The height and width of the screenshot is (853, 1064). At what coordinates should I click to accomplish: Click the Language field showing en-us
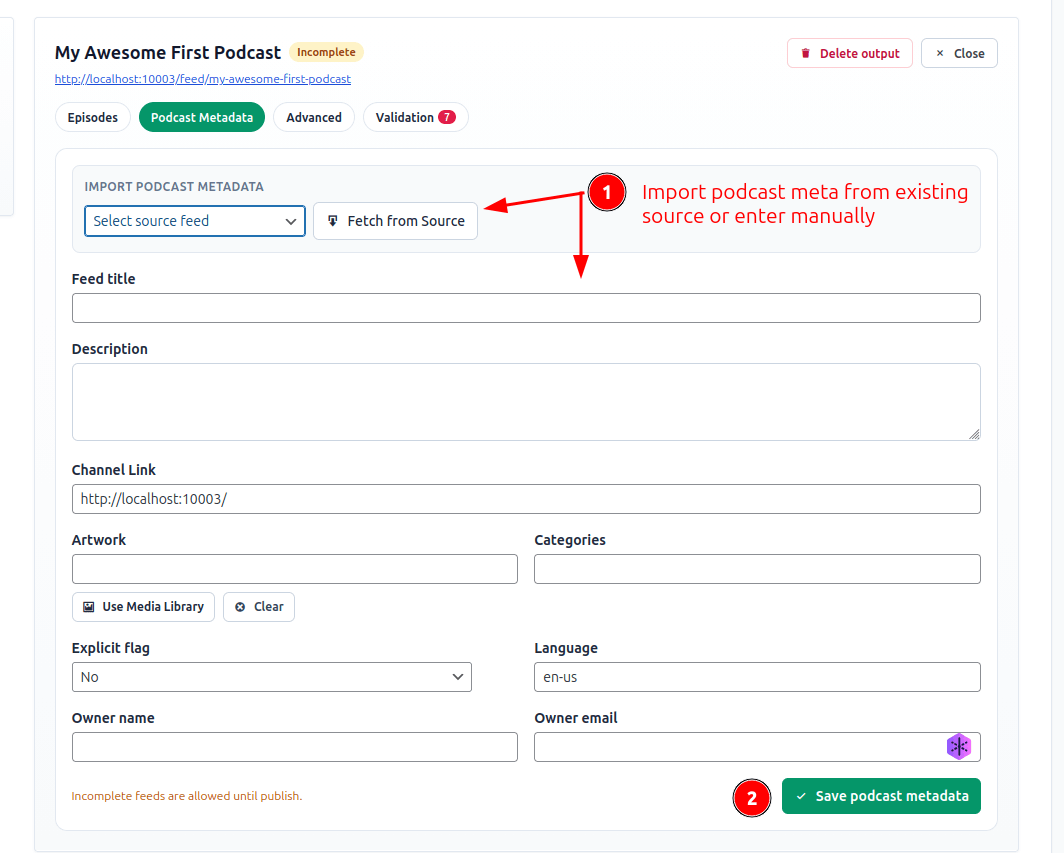(757, 677)
